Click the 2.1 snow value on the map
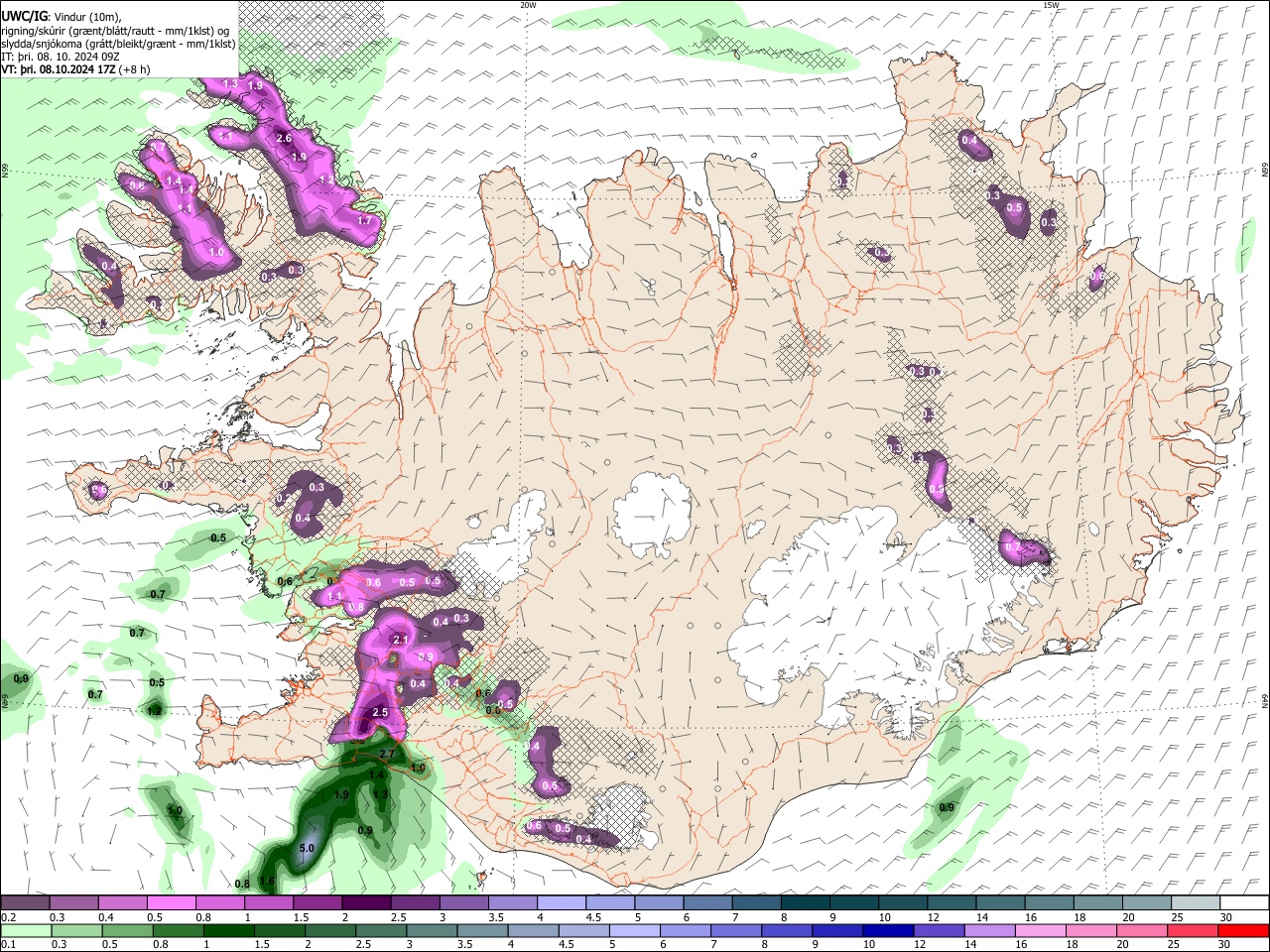 tap(401, 641)
